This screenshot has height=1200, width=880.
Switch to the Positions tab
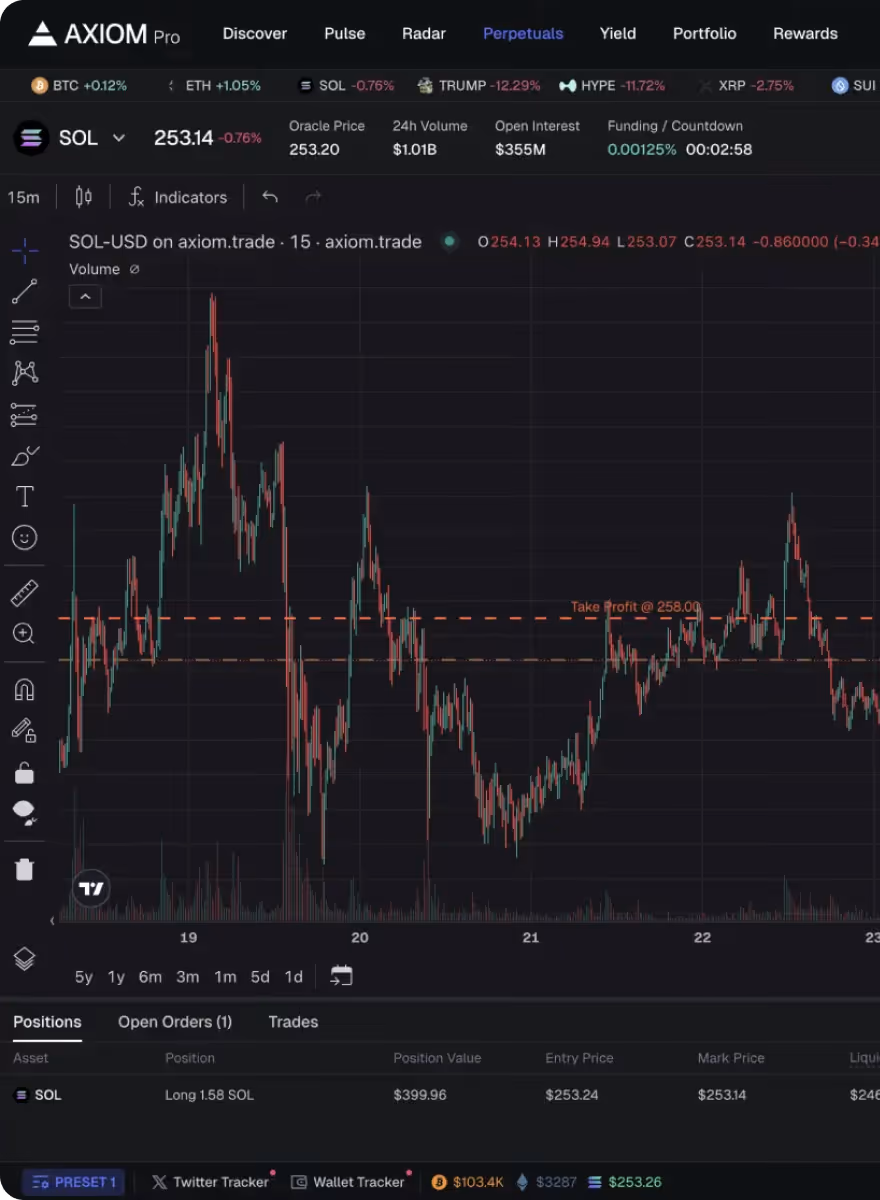47,1022
